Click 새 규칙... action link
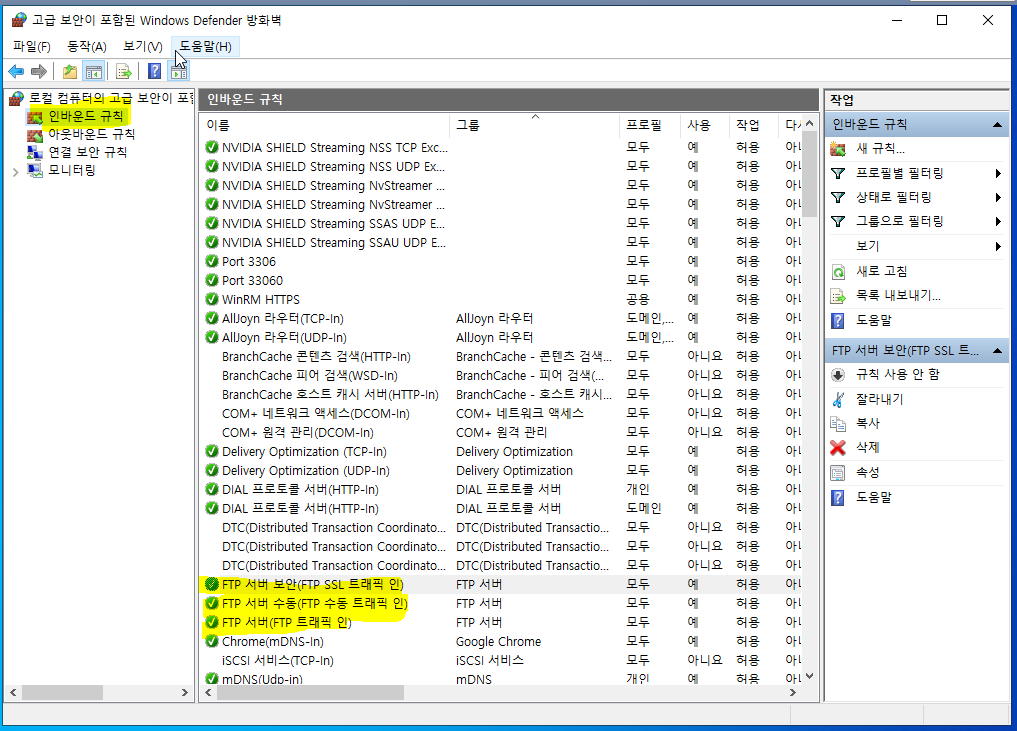The height and width of the screenshot is (731, 1017). [880, 149]
